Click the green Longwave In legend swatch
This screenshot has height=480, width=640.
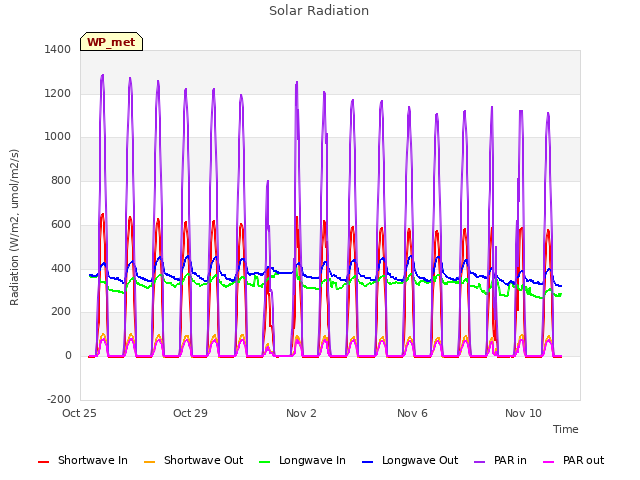click(264, 462)
